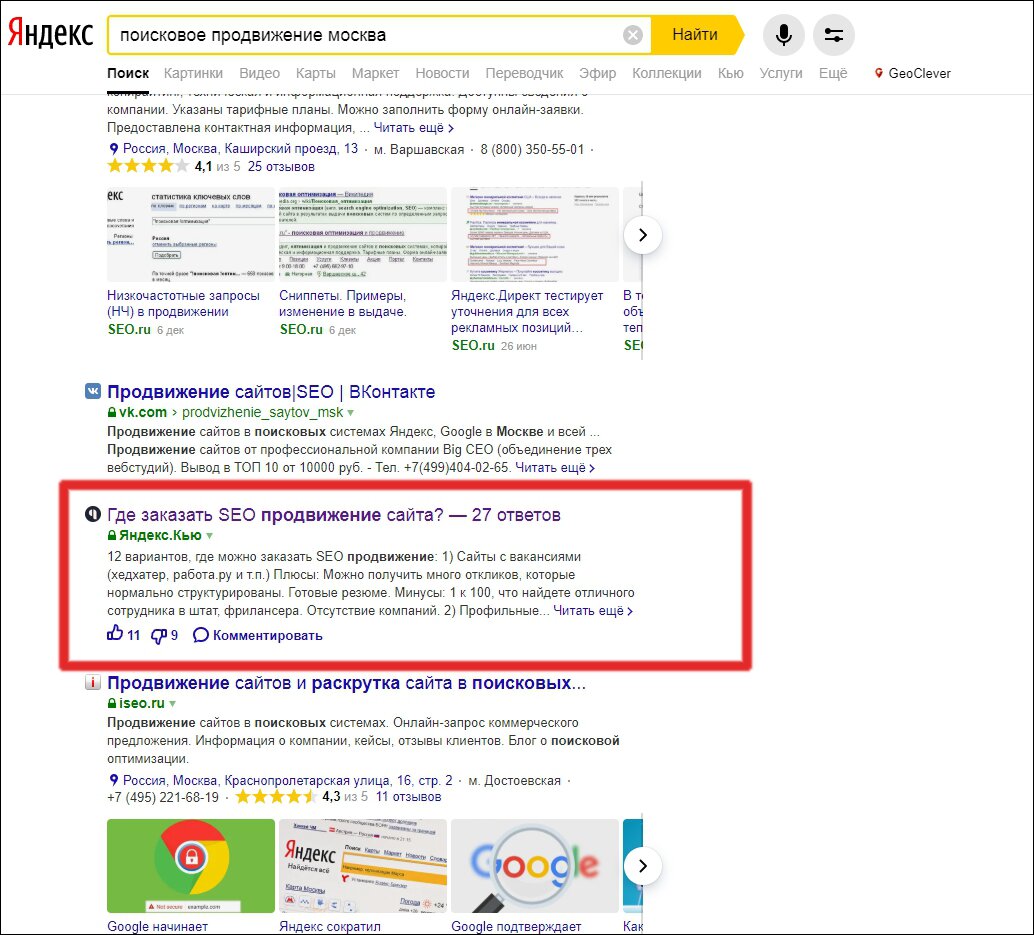This screenshot has height=935, width=1034.
Task: Open the Chrome logo thumbnail image
Action: pos(191,866)
